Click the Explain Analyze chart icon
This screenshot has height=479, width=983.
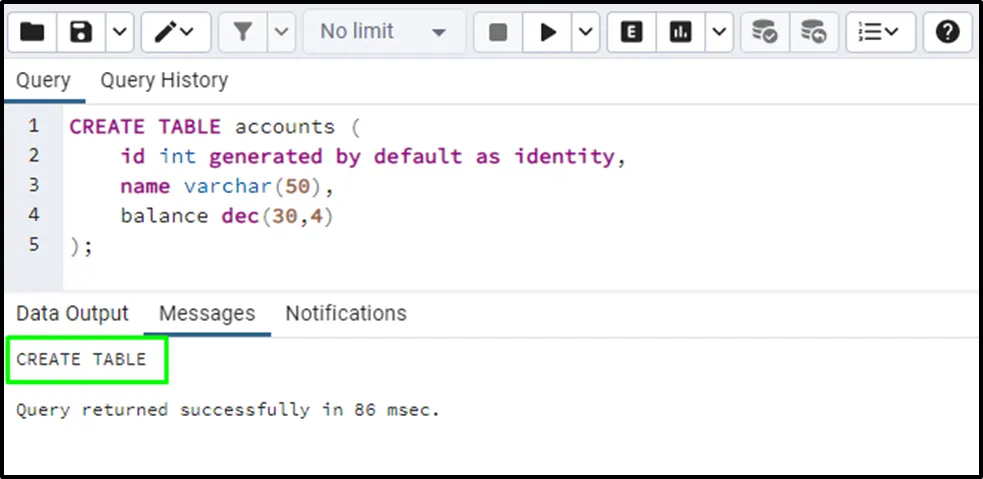tap(681, 32)
